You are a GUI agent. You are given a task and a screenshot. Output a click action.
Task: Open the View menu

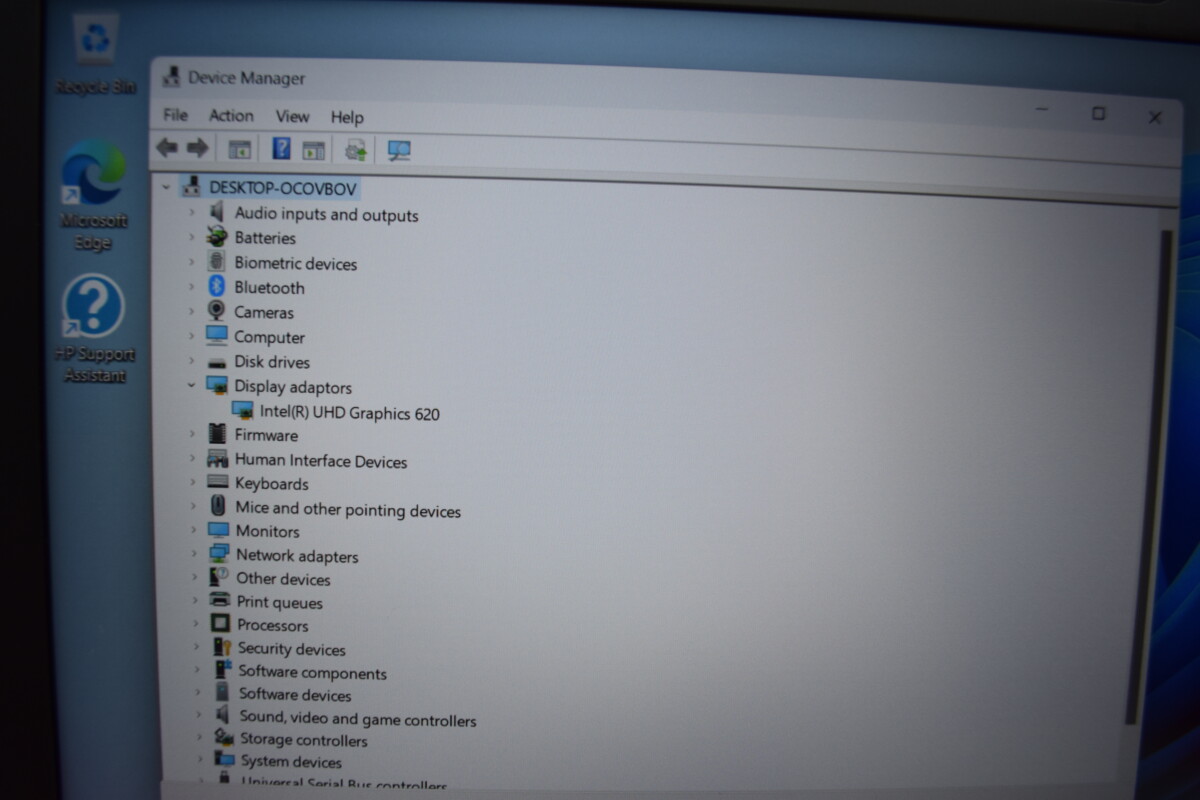click(293, 117)
